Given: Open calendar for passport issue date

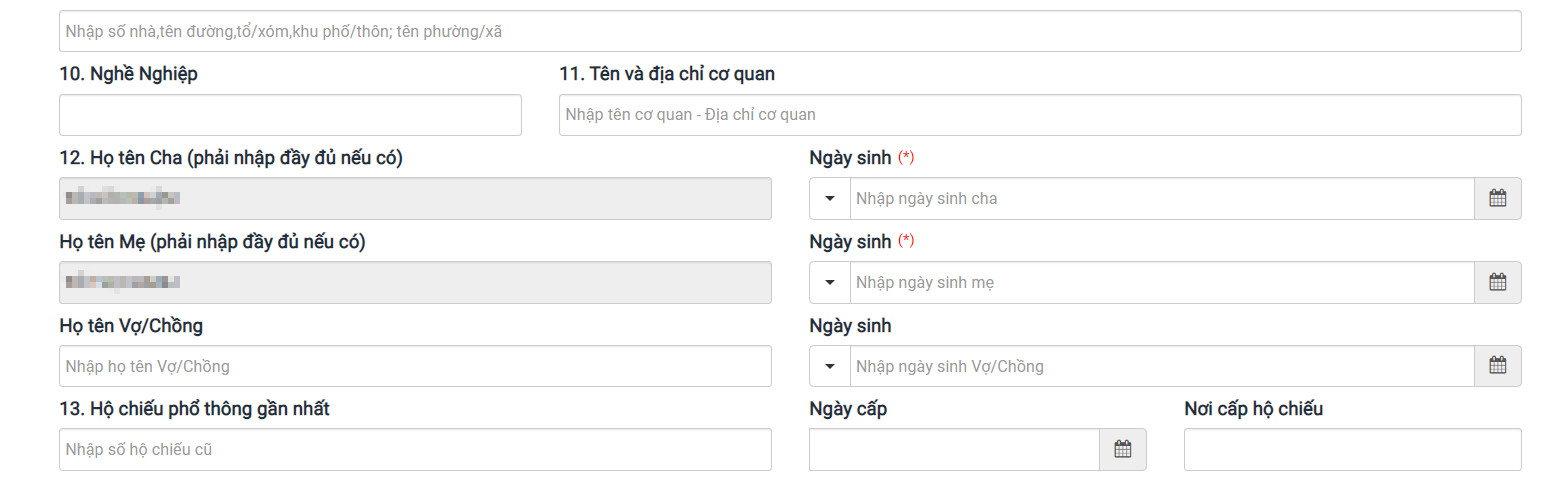Looking at the screenshot, I should [x=1122, y=449].
